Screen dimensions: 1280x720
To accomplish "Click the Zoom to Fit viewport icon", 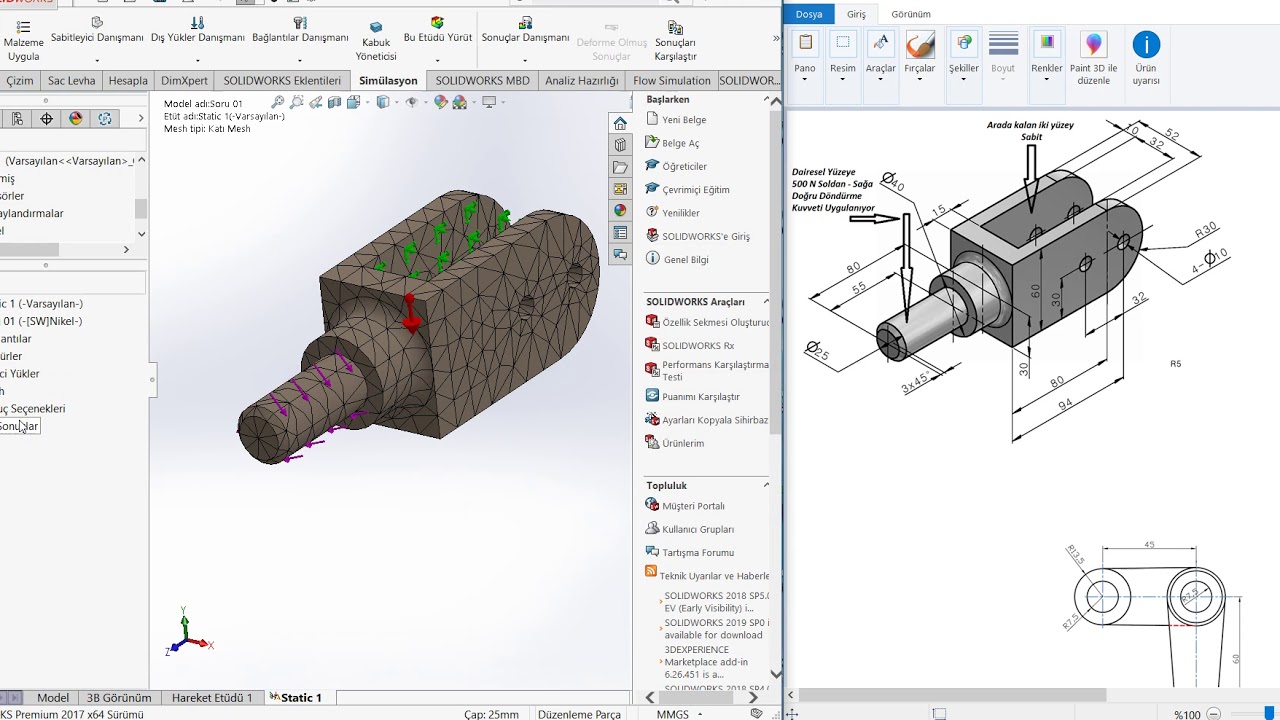I will click(x=278, y=102).
